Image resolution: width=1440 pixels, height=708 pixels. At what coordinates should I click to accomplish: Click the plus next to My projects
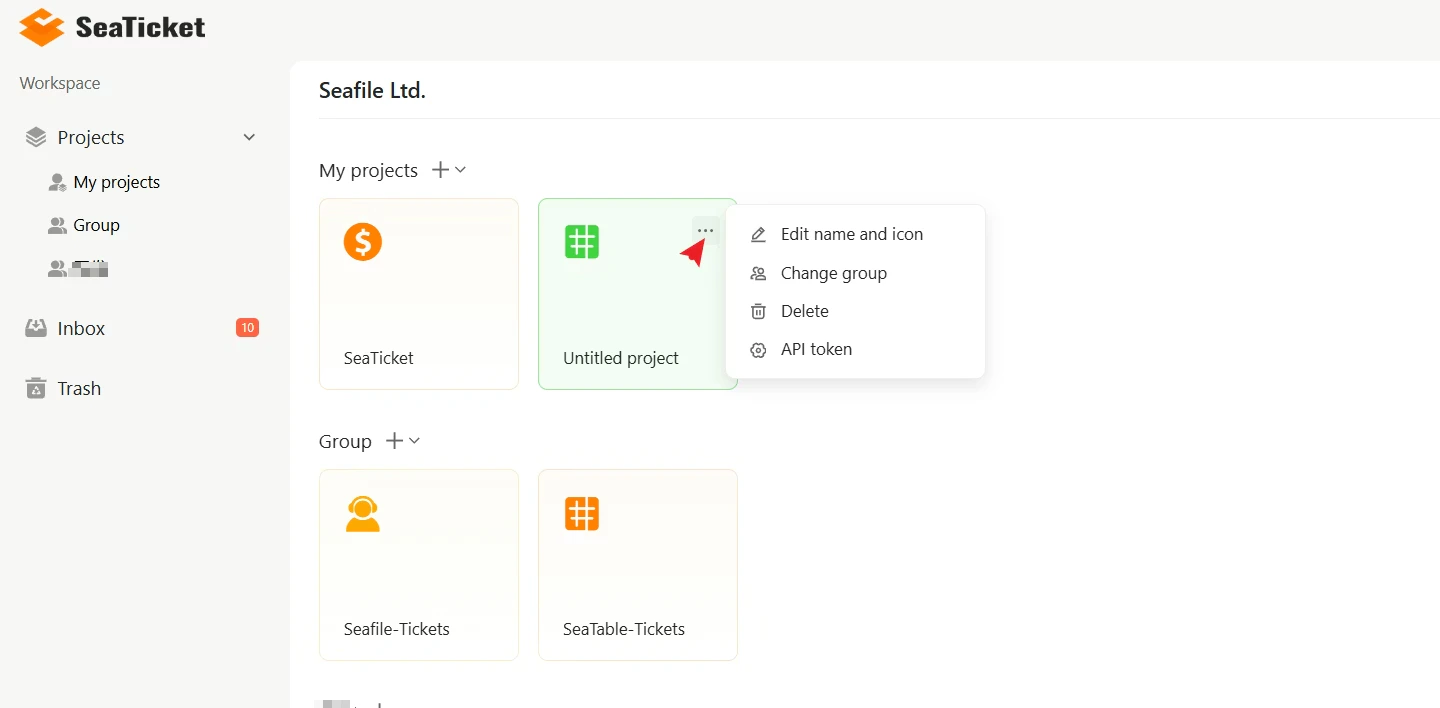(x=440, y=170)
